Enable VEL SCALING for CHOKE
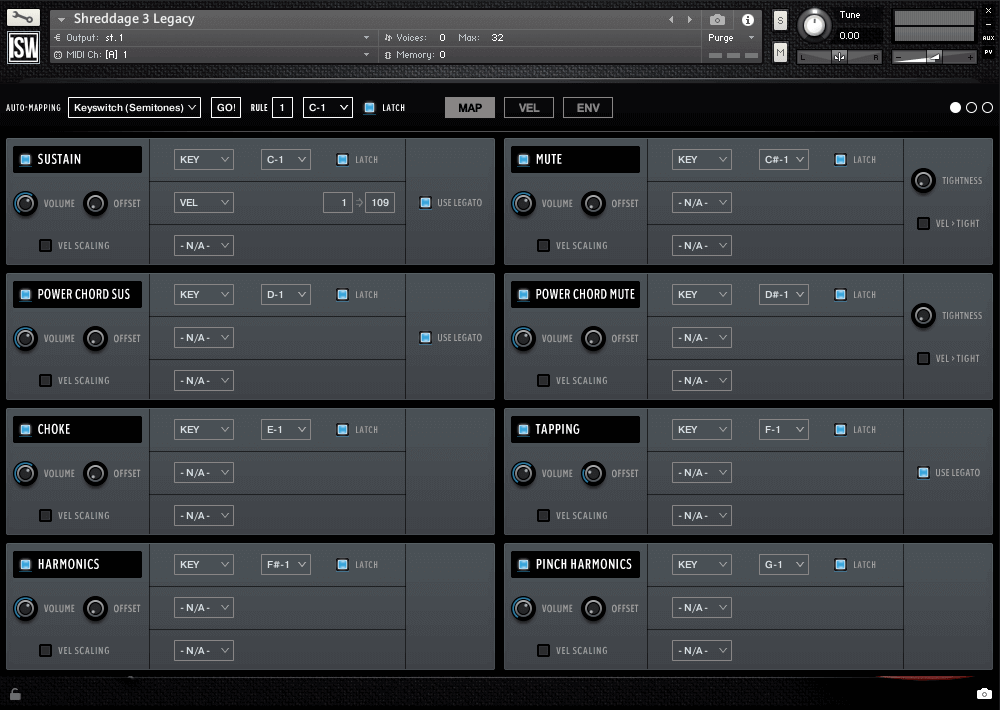 pos(44,515)
